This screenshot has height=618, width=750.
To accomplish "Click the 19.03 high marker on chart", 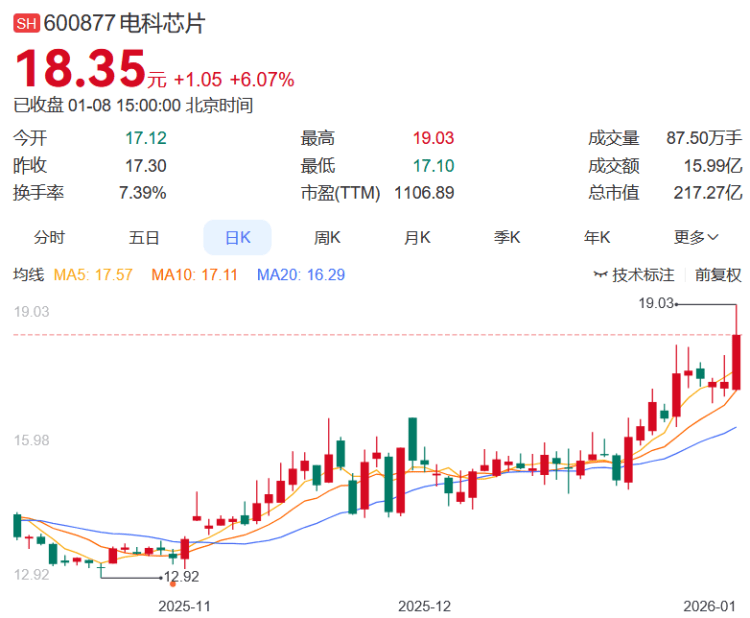I will [656, 303].
